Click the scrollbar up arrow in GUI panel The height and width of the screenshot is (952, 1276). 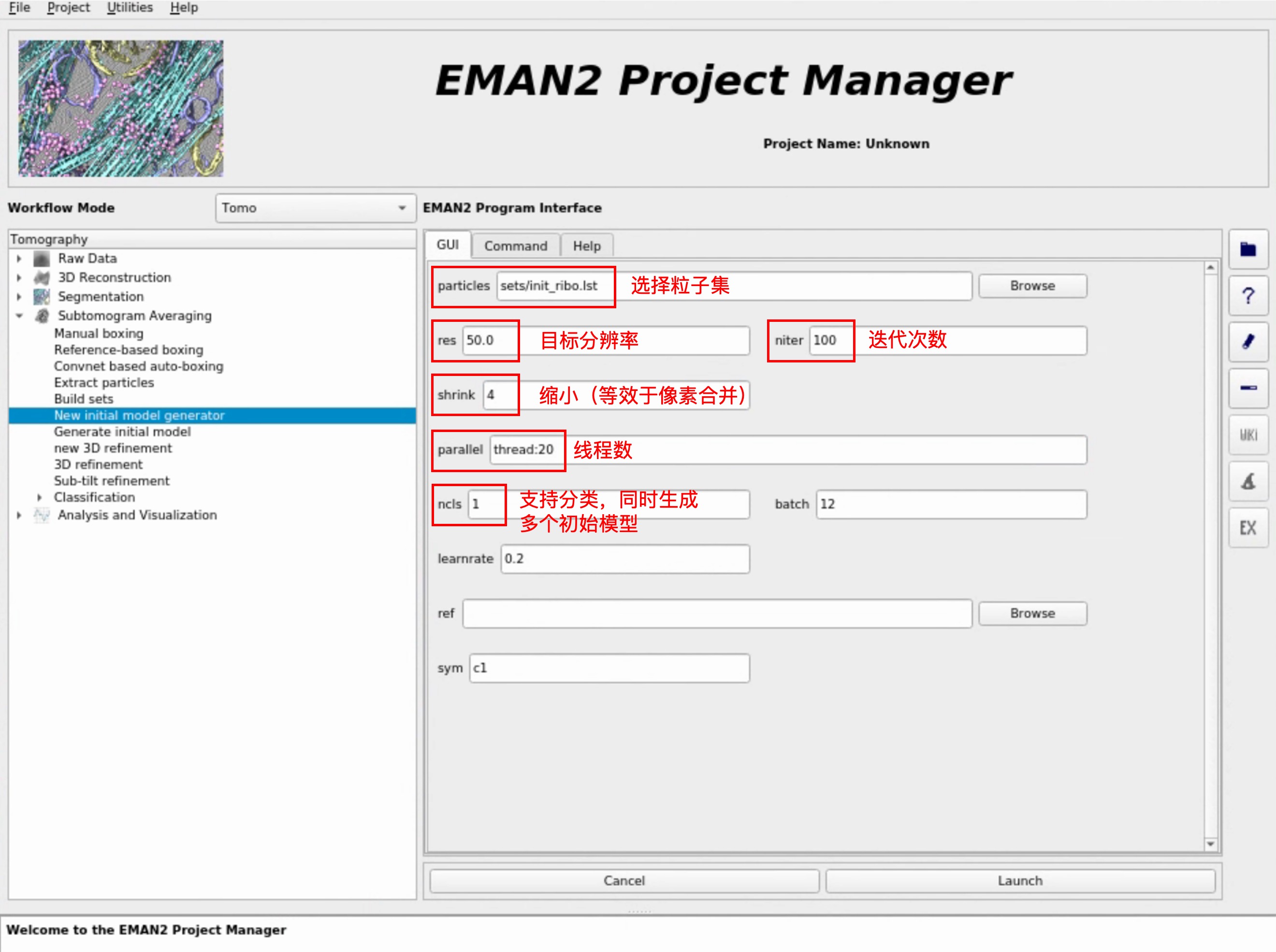(x=1210, y=268)
